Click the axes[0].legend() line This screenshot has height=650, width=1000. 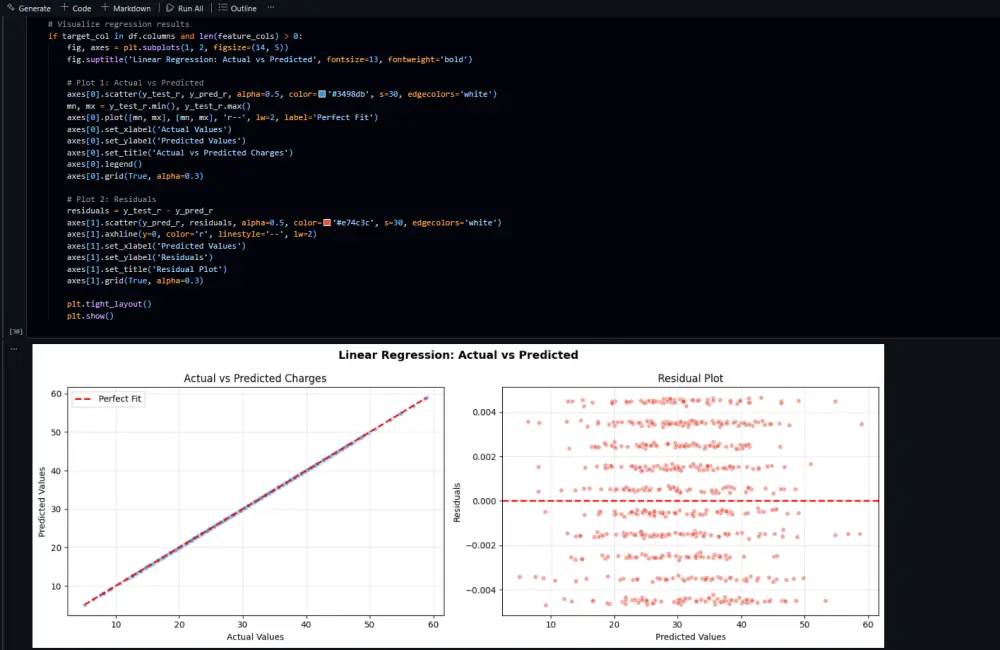tap(105, 164)
